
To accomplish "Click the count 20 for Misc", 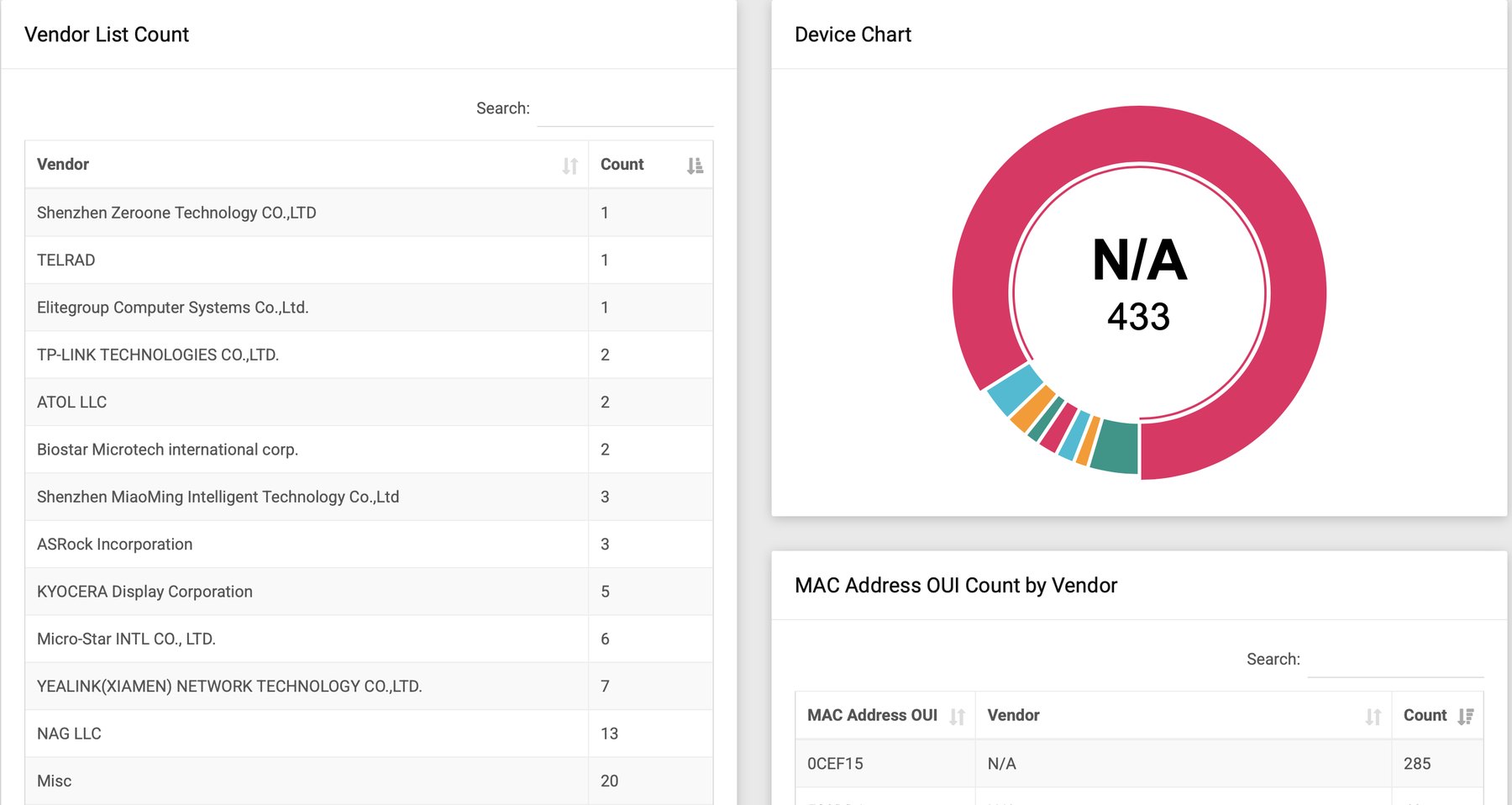I will tap(609, 781).
